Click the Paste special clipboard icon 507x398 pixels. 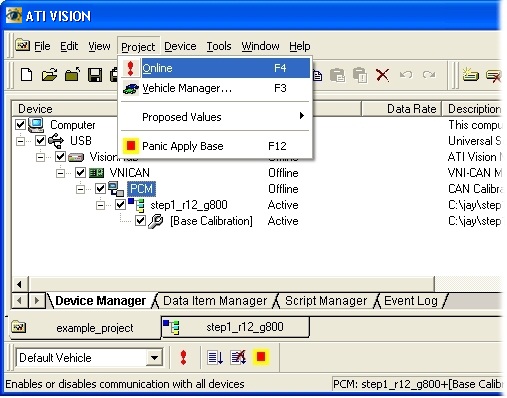360,75
